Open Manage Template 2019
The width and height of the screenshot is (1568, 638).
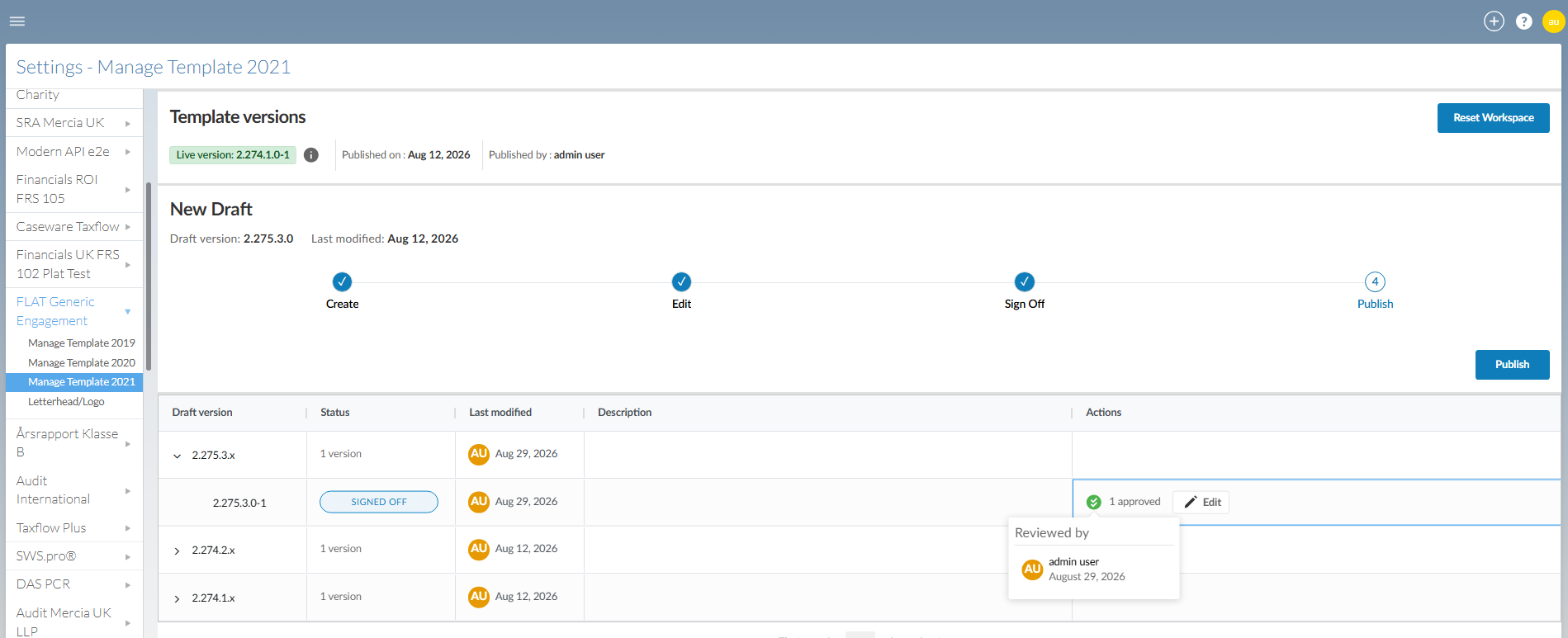pyautogui.click(x=81, y=343)
